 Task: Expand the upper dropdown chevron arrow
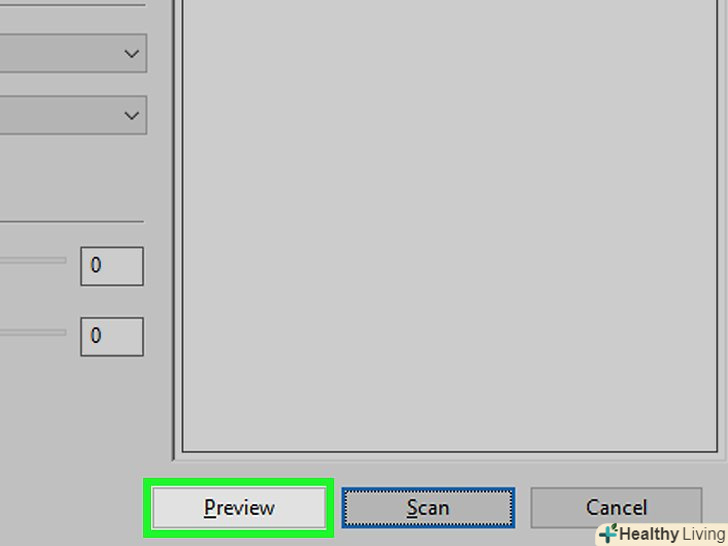tap(132, 54)
